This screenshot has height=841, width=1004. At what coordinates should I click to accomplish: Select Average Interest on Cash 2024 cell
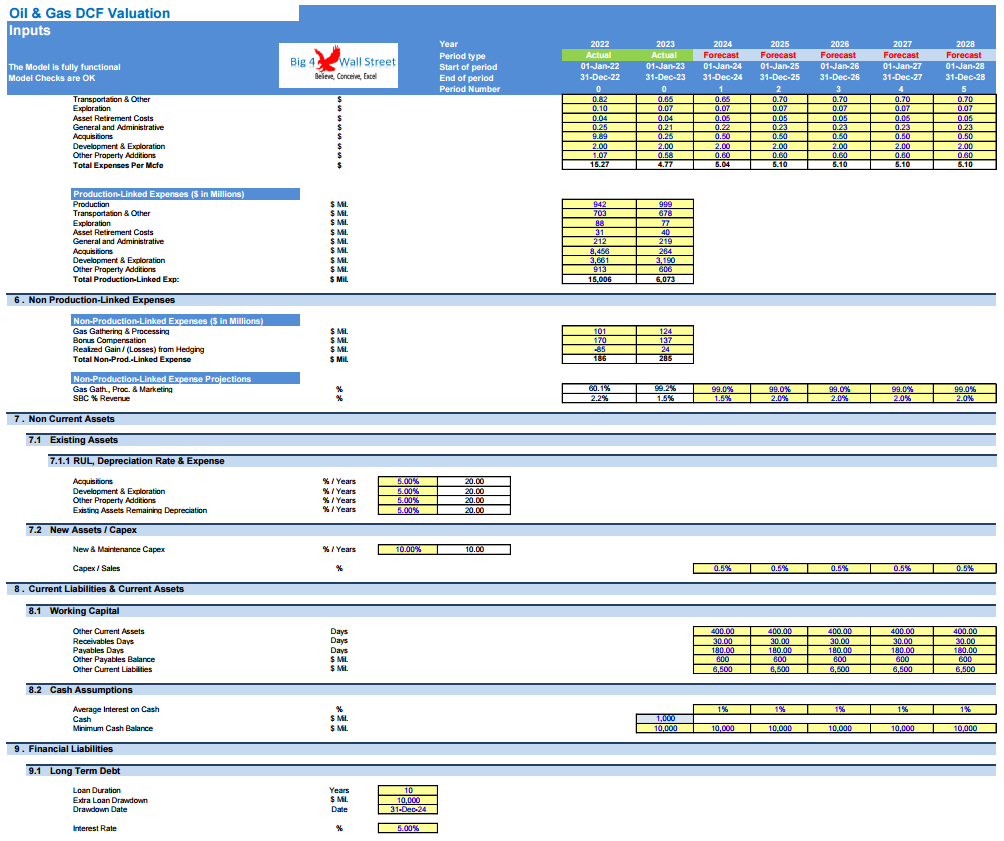coord(722,710)
